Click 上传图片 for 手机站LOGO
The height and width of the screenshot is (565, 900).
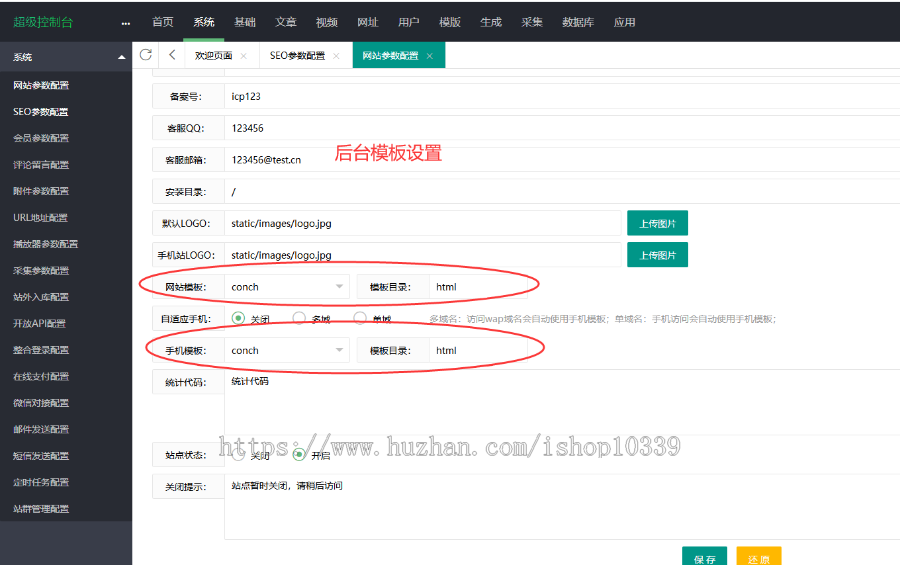[x=657, y=254]
